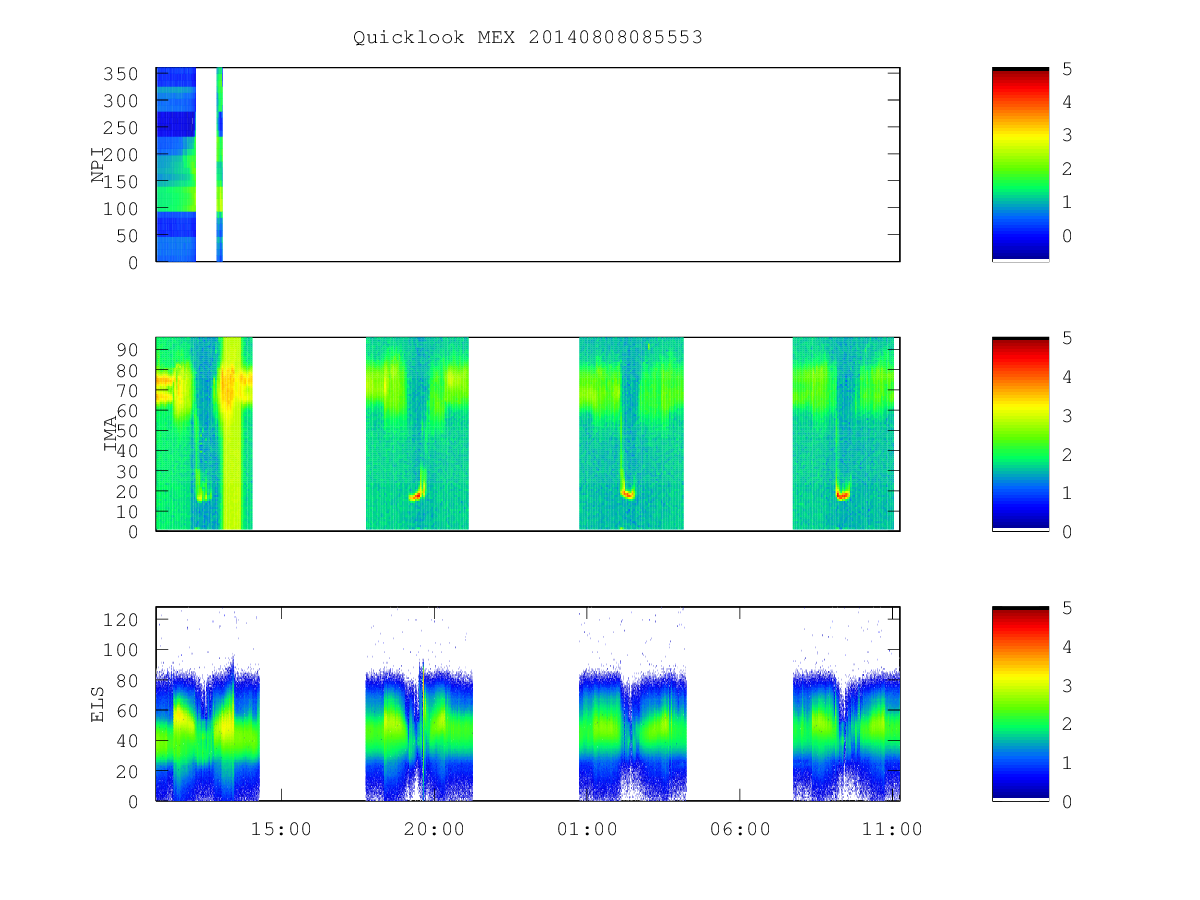
Task: Click the NPI panel color scale bar
Action: (x=1020, y=165)
